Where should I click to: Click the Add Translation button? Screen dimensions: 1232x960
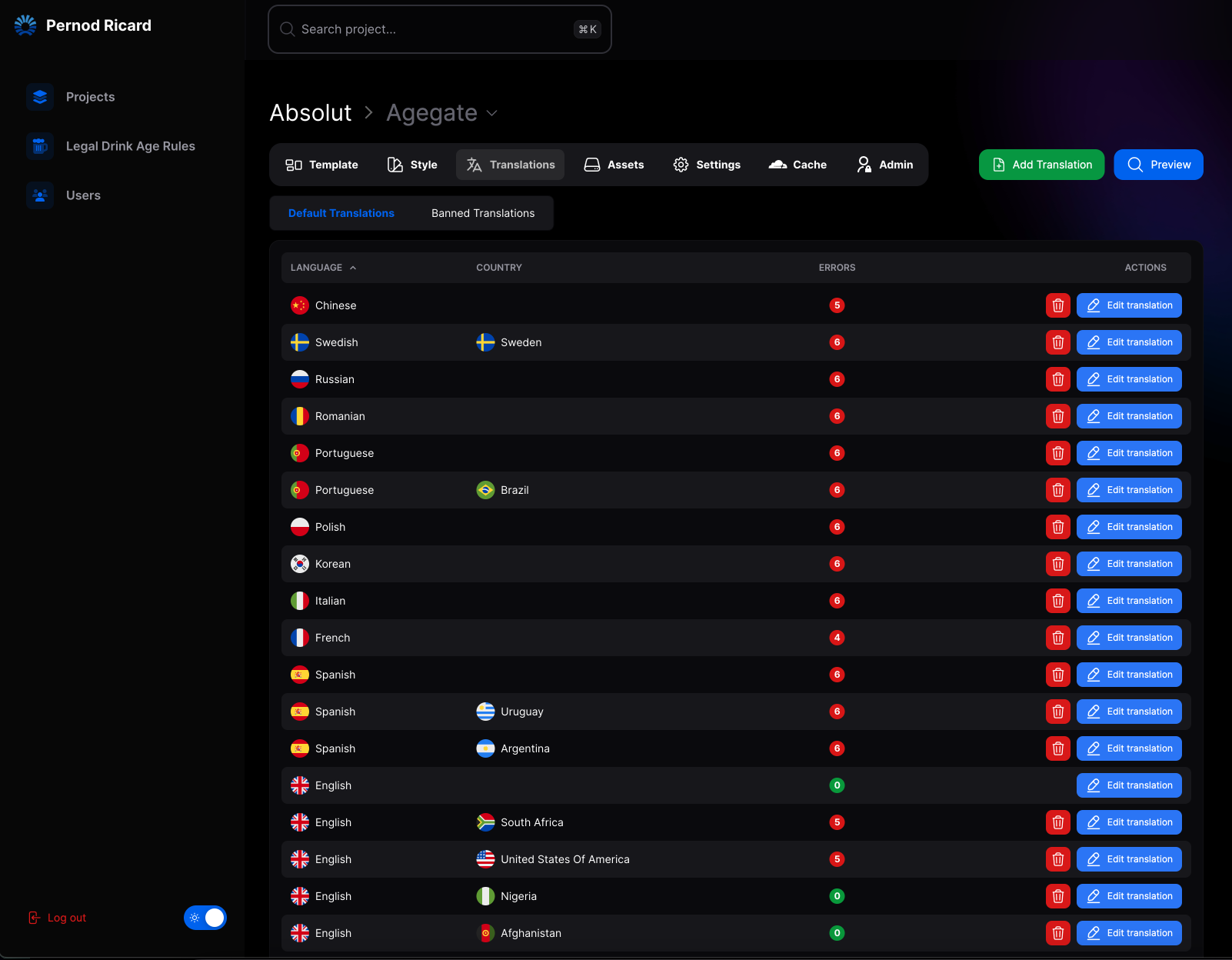1041,165
